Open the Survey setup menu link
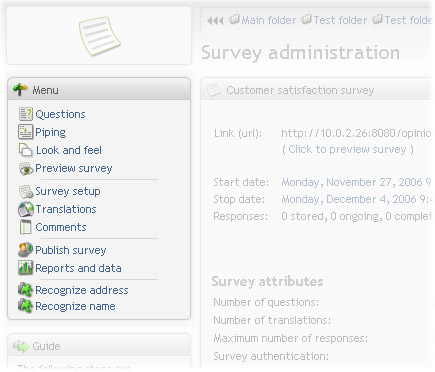The image size is (435, 372). [x=68, y=191]
